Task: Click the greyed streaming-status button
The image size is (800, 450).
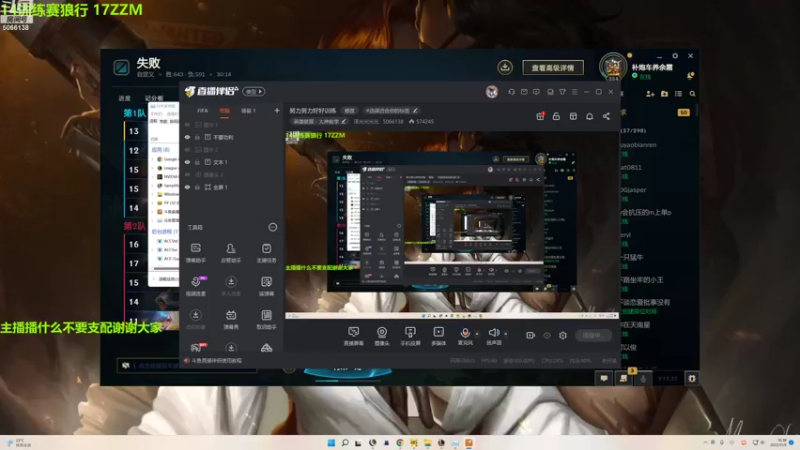Action: click(x=593, y=335)
